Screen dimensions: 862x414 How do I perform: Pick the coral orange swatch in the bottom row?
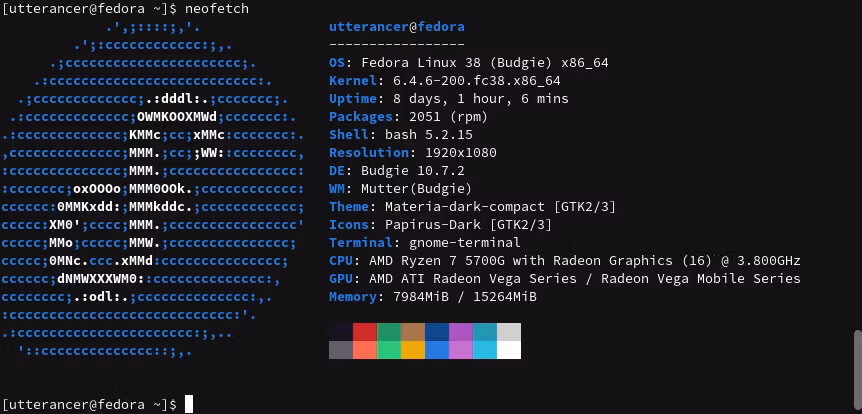365,349
